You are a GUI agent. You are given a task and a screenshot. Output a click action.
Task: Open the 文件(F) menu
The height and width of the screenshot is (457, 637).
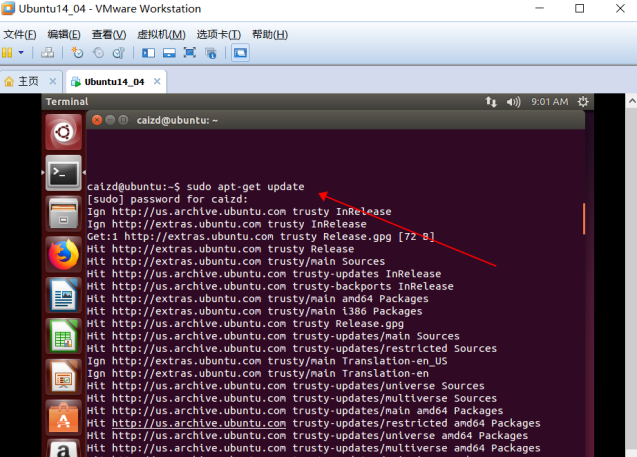tap(20, 35)
